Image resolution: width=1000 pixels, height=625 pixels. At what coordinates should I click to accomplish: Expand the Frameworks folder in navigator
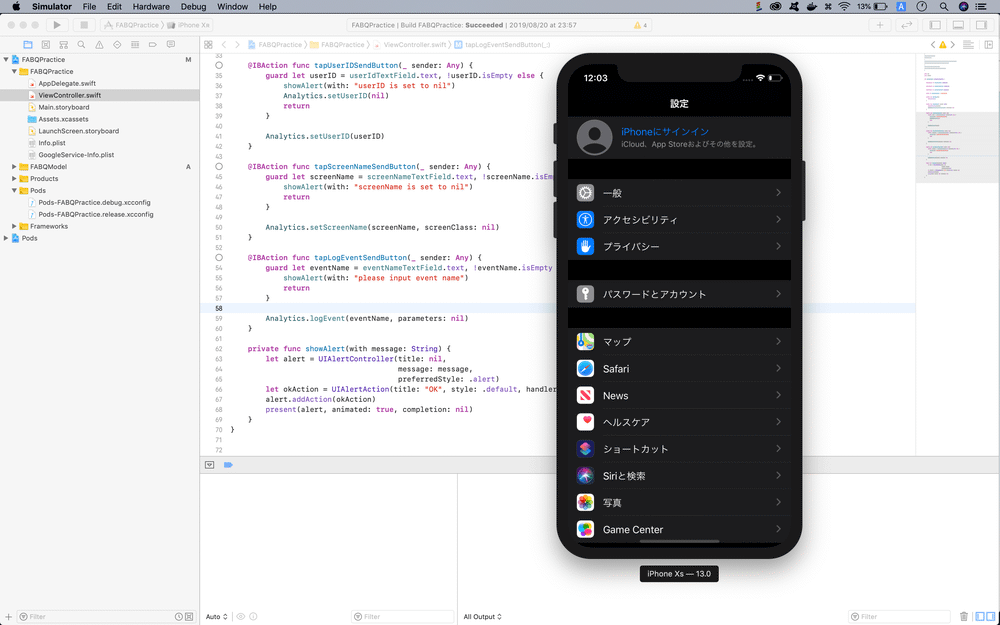[14, 226]
